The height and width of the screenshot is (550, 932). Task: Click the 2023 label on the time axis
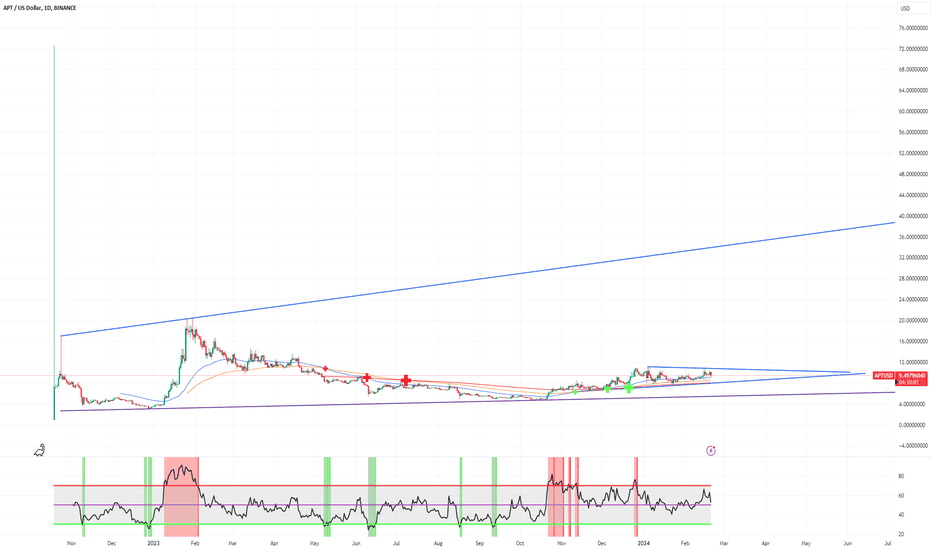[x=153, y=541]
